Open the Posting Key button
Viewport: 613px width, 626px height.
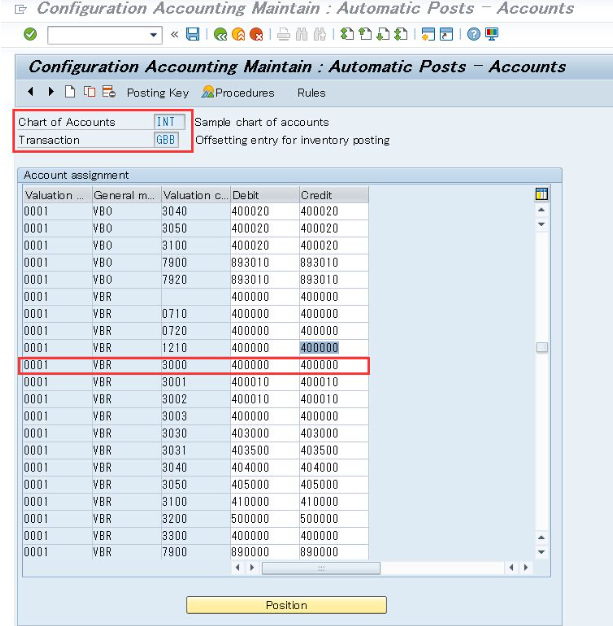tap(158, 93)
